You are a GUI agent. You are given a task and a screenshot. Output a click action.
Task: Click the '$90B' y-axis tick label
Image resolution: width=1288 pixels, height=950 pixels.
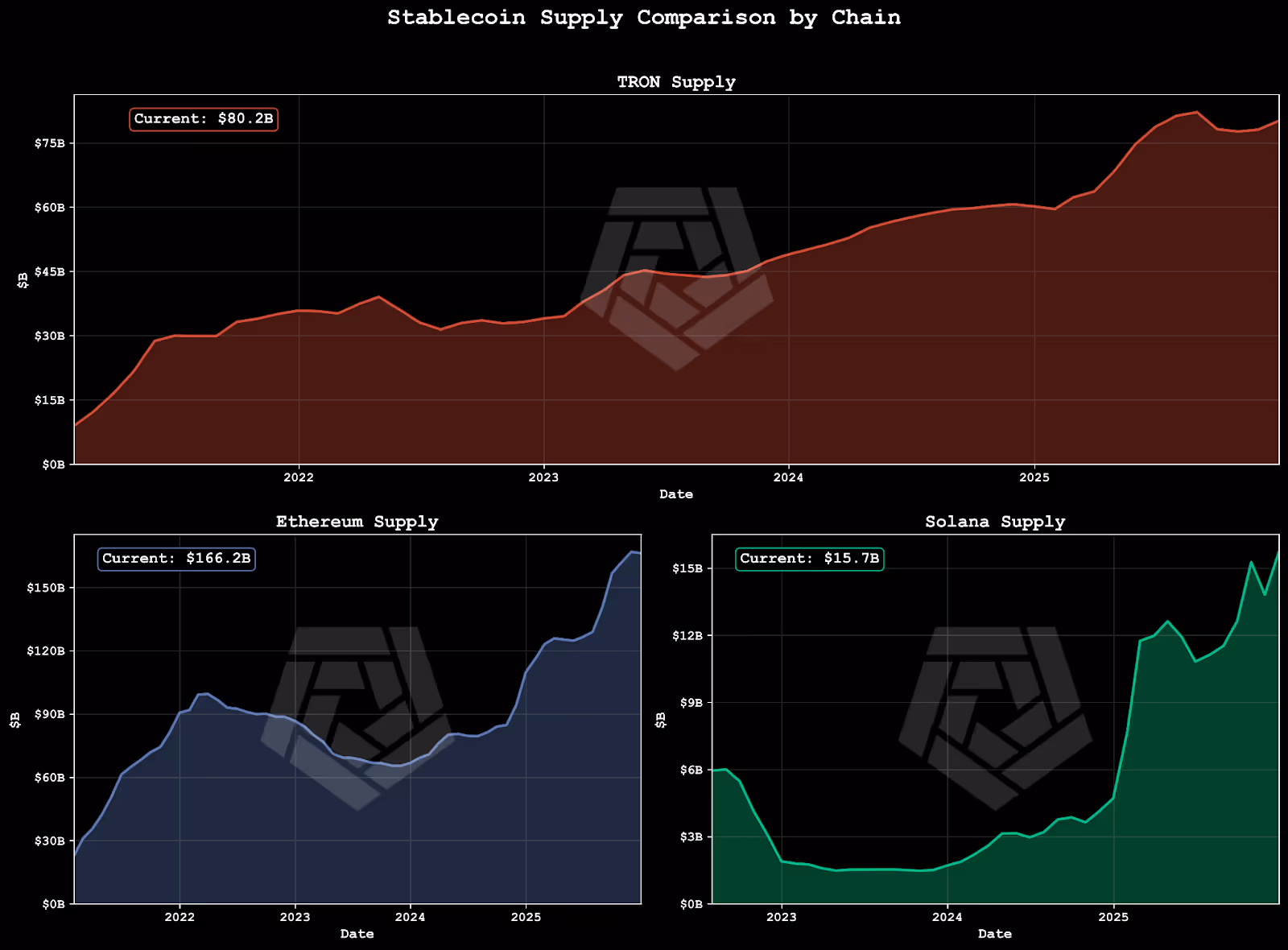(x=50, y=714)
